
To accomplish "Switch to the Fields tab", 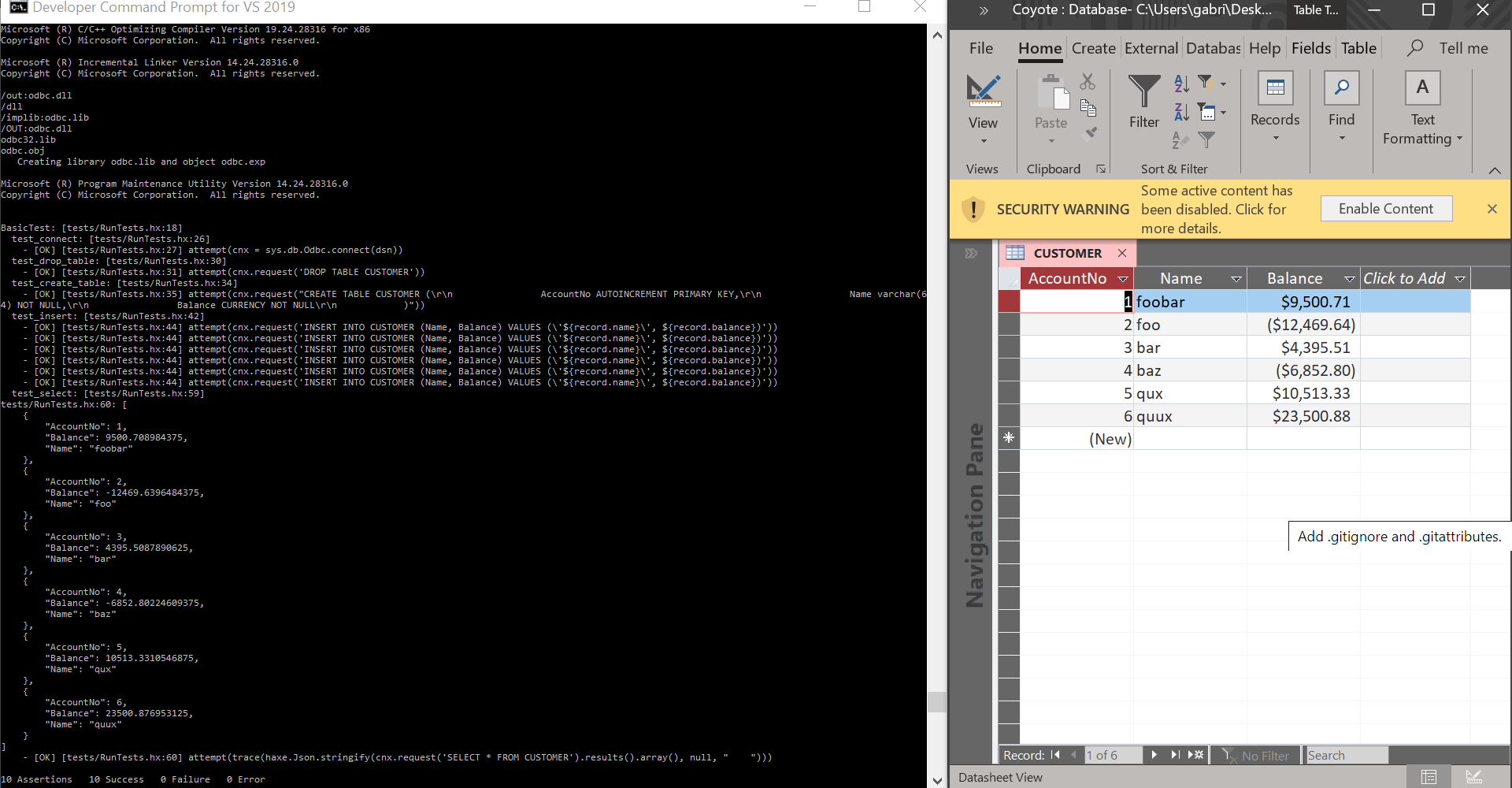I will tap(1311, 48).
